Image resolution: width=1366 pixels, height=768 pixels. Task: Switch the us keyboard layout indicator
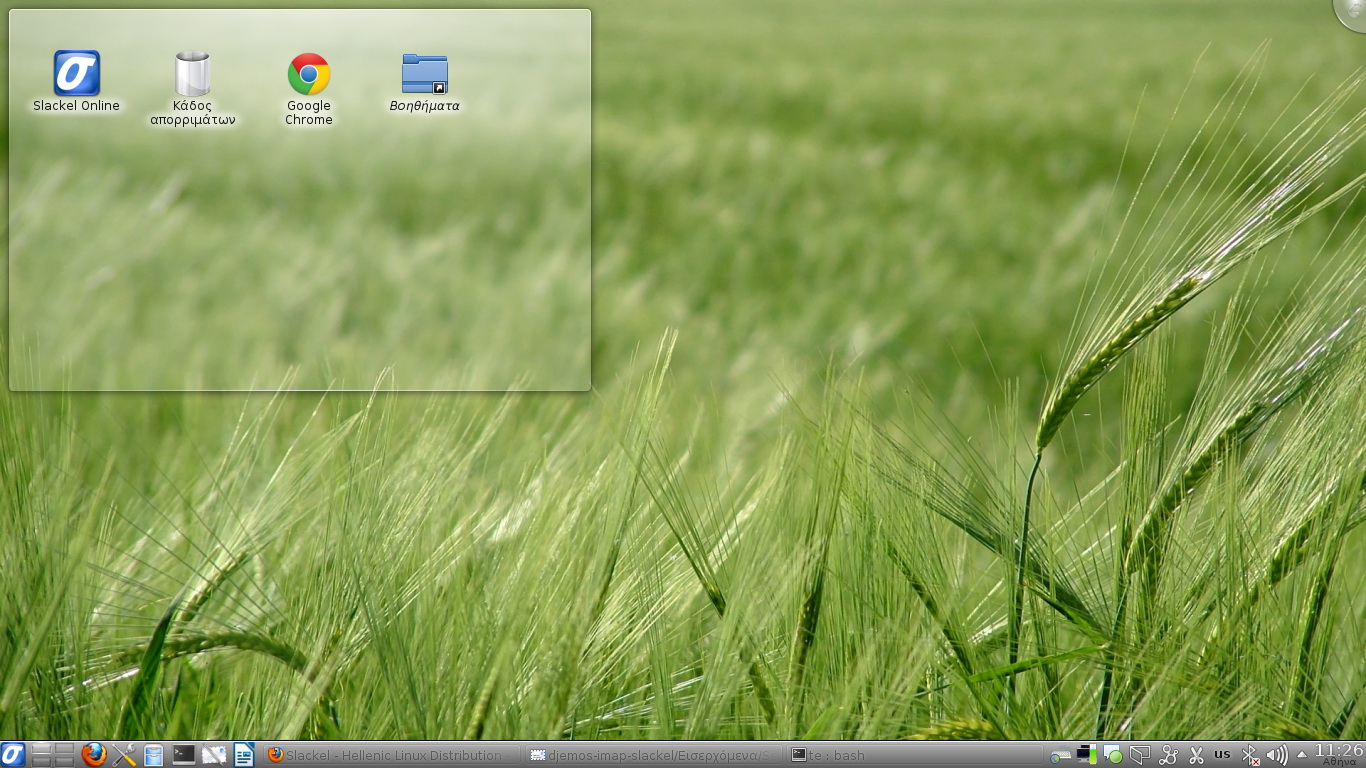[x=1222, y=754]
